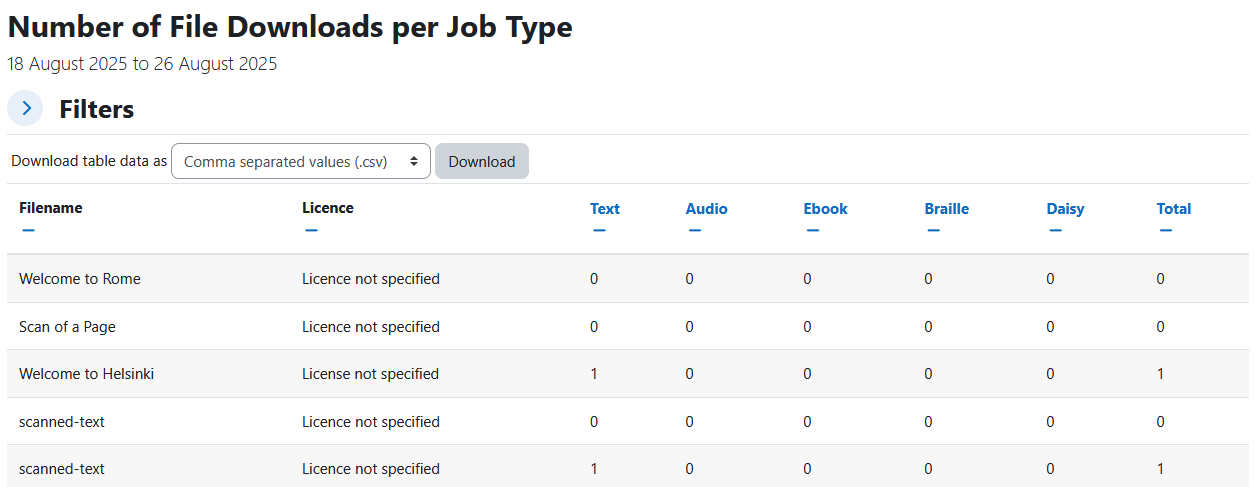Screen dimensions: 1254x487
Task: Hide the Filename column with its dash icon
Action: (28, 231)
